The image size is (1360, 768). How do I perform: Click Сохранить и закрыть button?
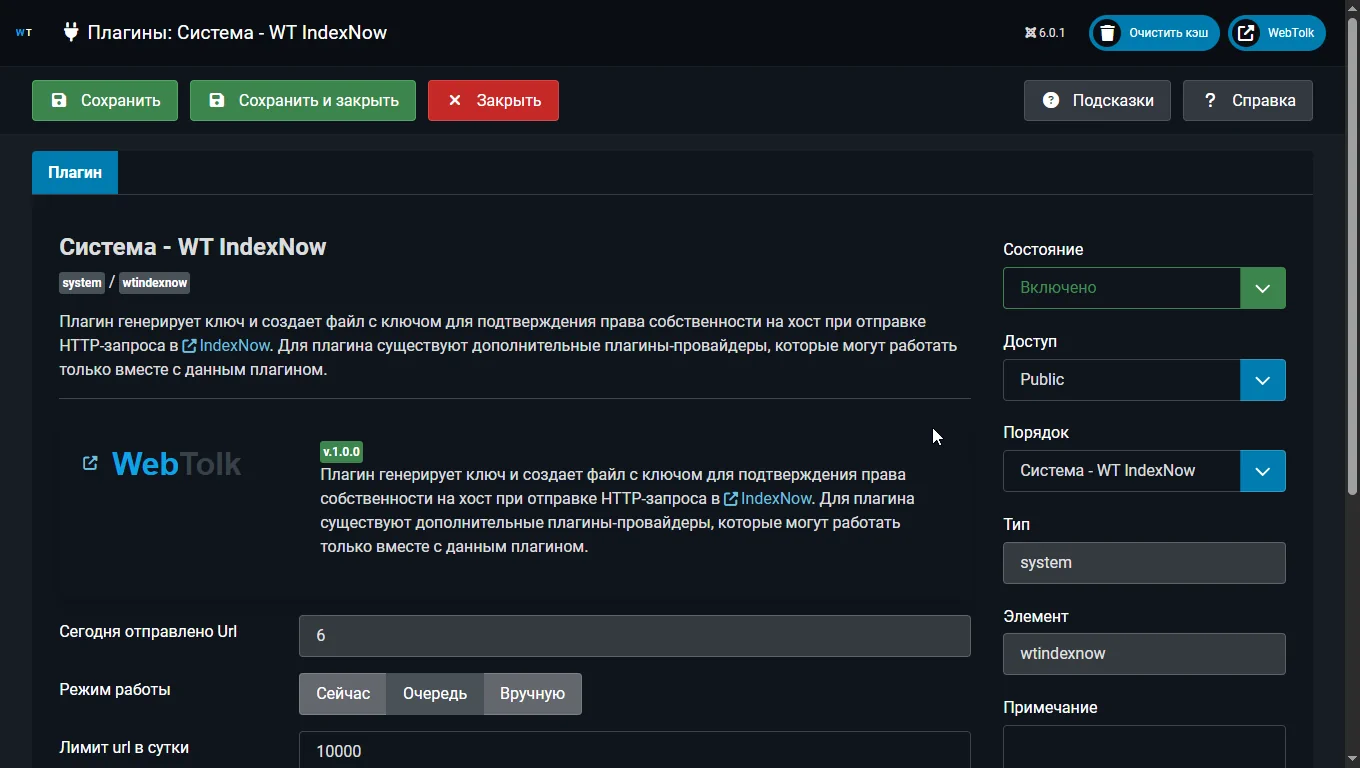[303, 100]
